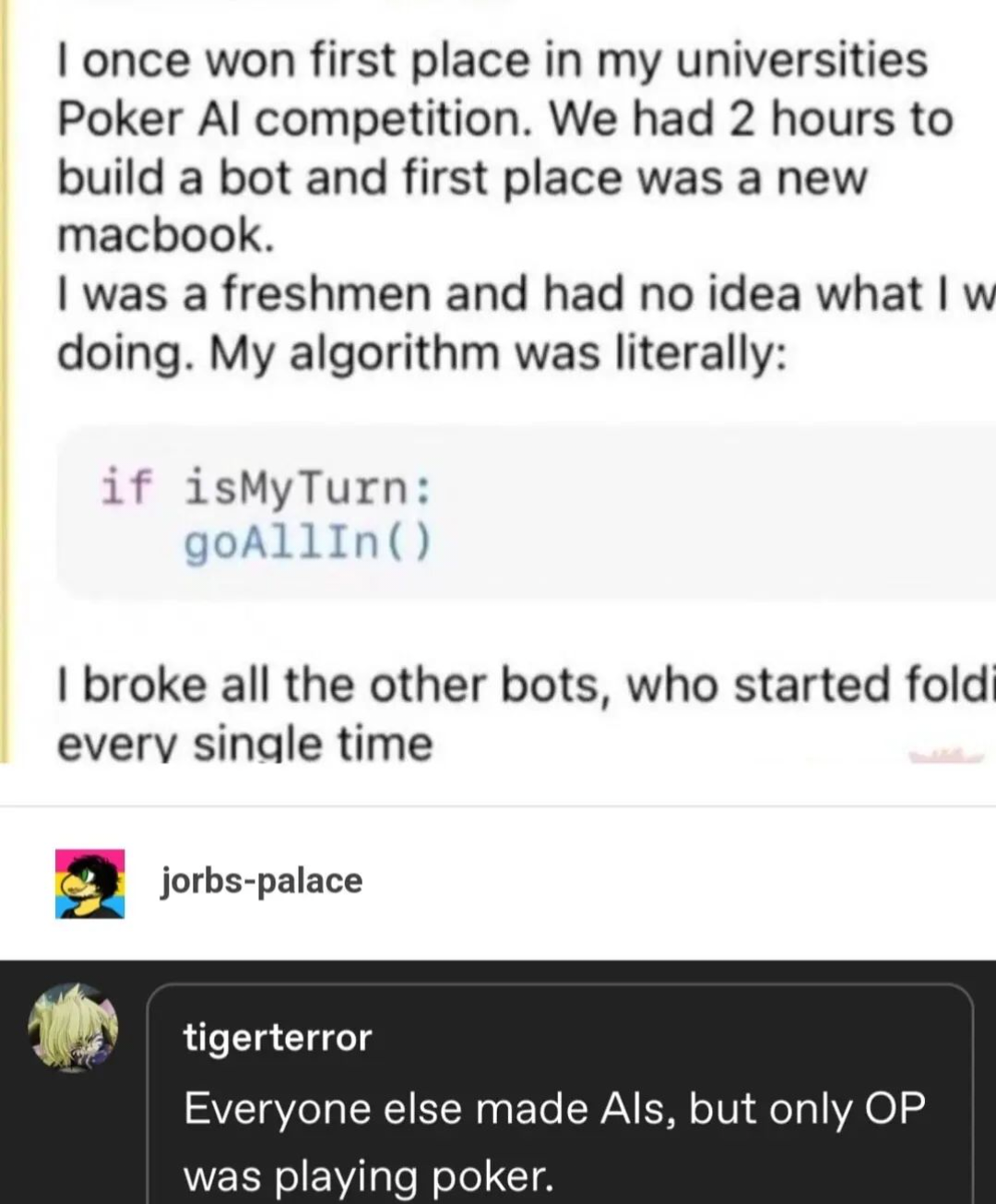Click the jorbs-palace pixel-art avatar
996x1204 pixels.
[89, 883]
